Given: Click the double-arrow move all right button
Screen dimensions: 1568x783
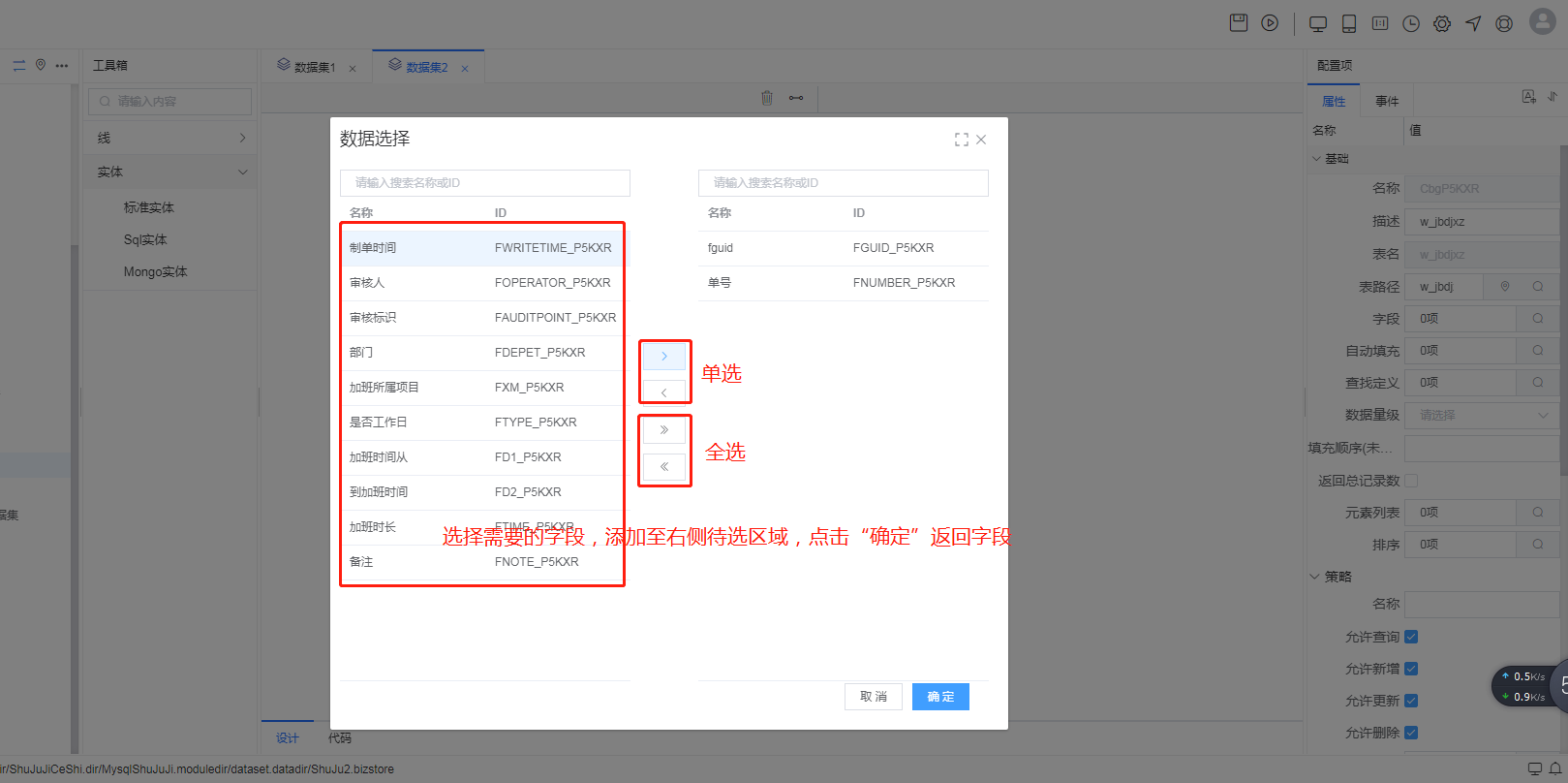Looking at the screenshot, I should tap(663, 429).
